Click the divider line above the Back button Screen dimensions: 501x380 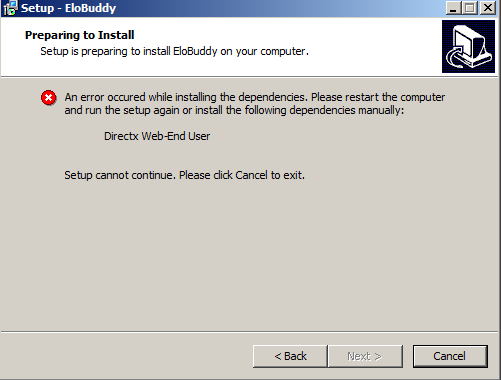tap(249, 332)
